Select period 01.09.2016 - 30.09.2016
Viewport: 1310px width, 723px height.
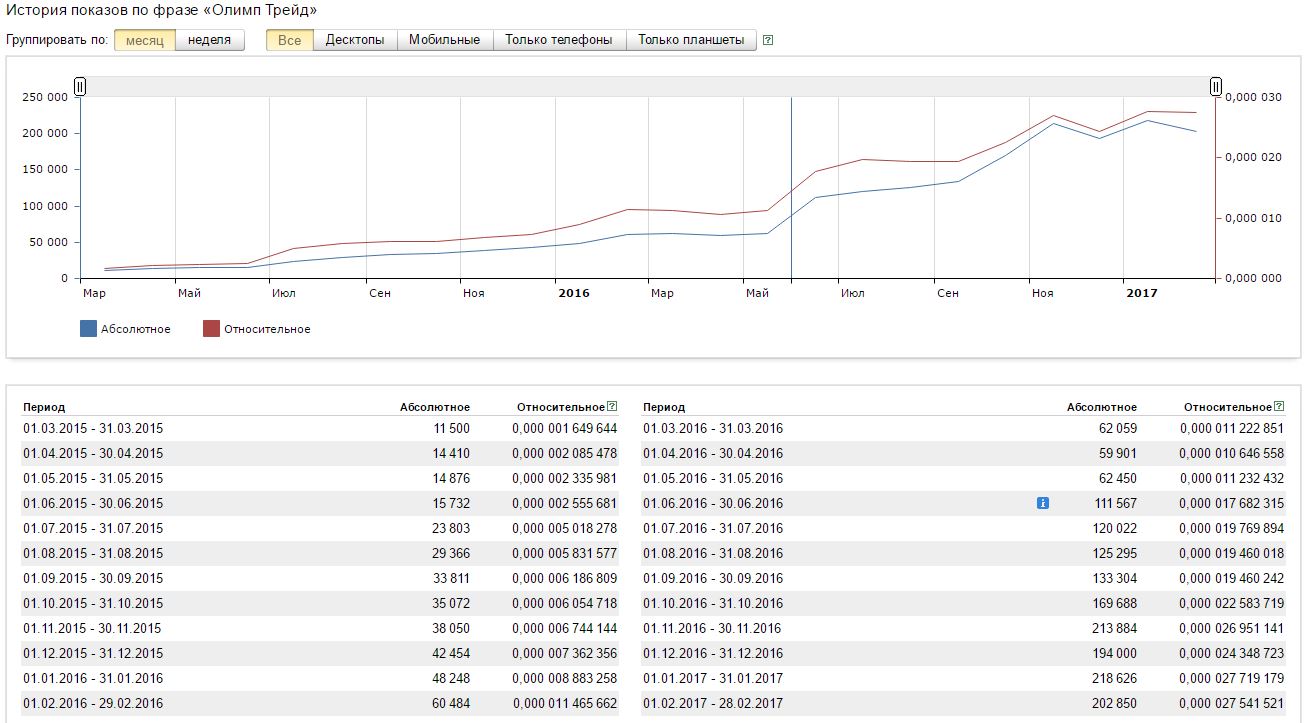713,578
